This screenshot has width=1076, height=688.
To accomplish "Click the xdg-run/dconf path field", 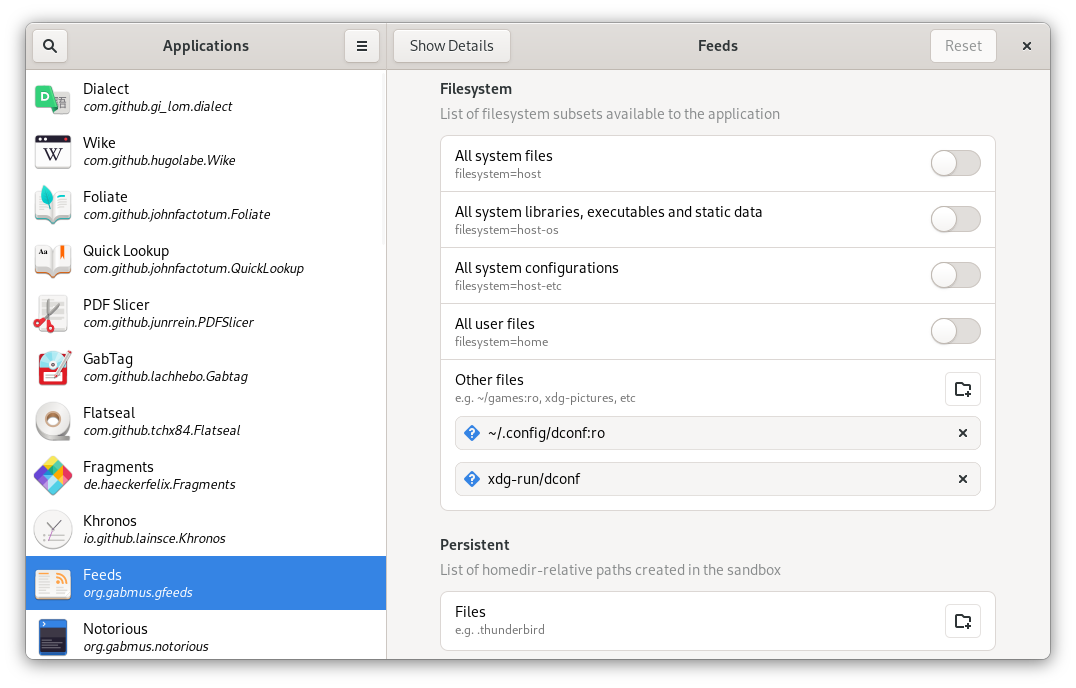I will coord(700,479).
